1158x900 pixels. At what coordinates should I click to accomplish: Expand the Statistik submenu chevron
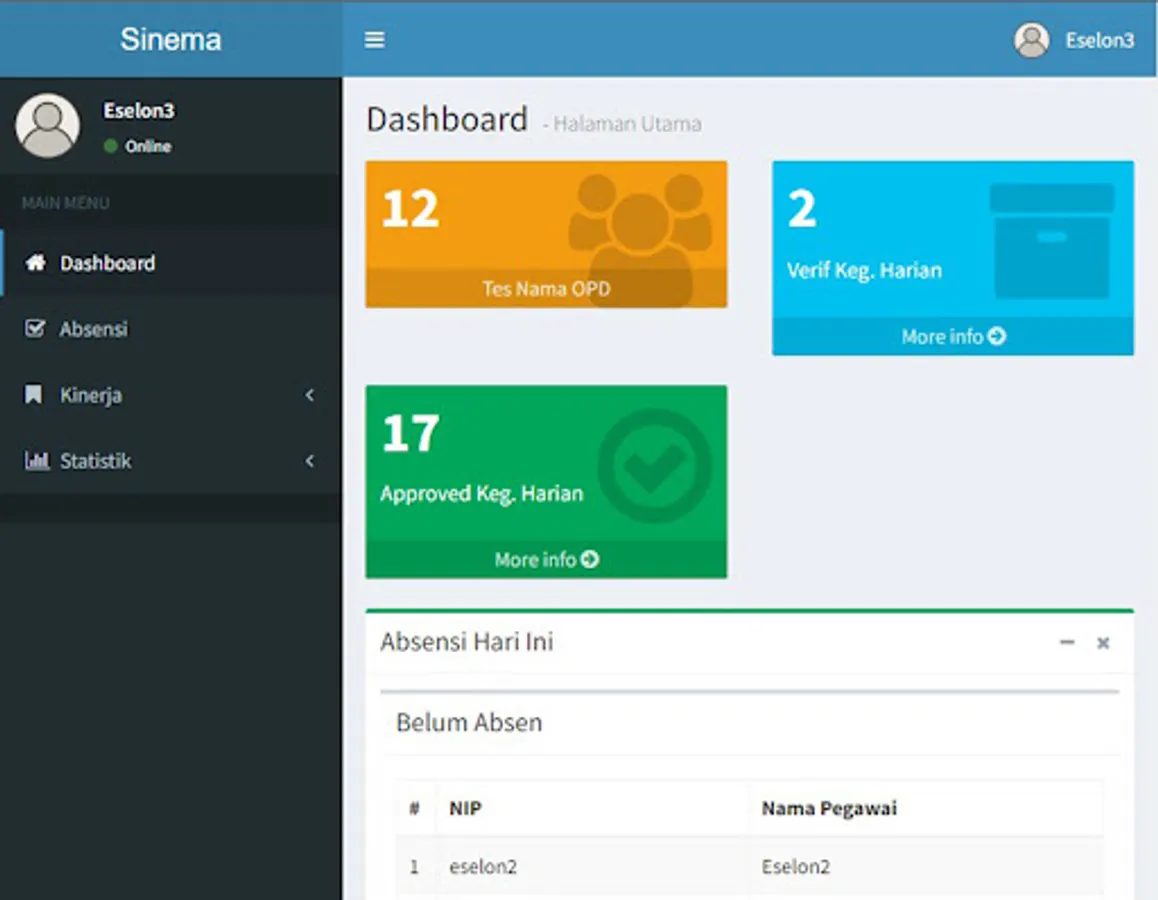309,461
